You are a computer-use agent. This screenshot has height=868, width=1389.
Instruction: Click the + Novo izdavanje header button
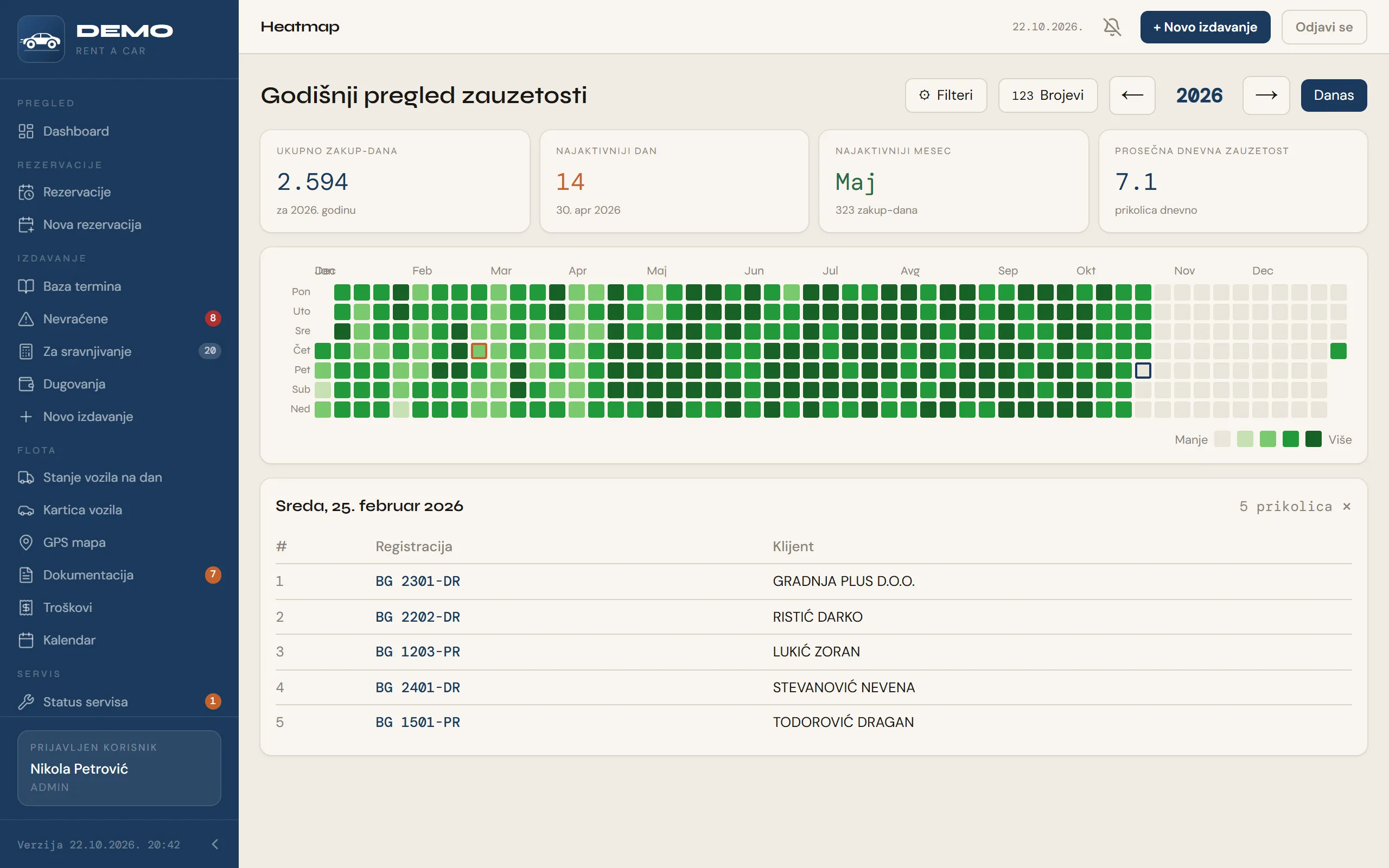pos(1205,27)
